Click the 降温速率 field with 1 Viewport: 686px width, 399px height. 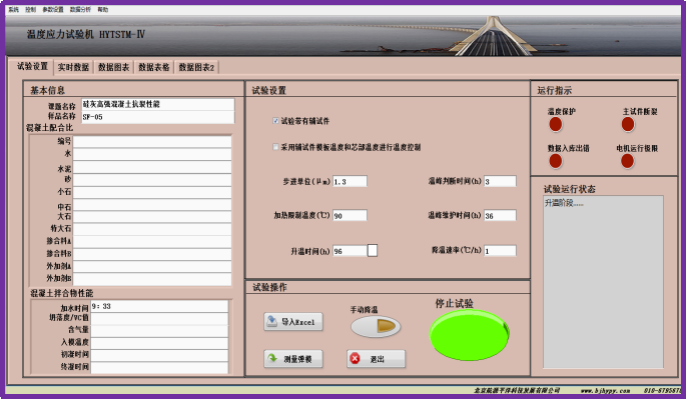(500, 251)
